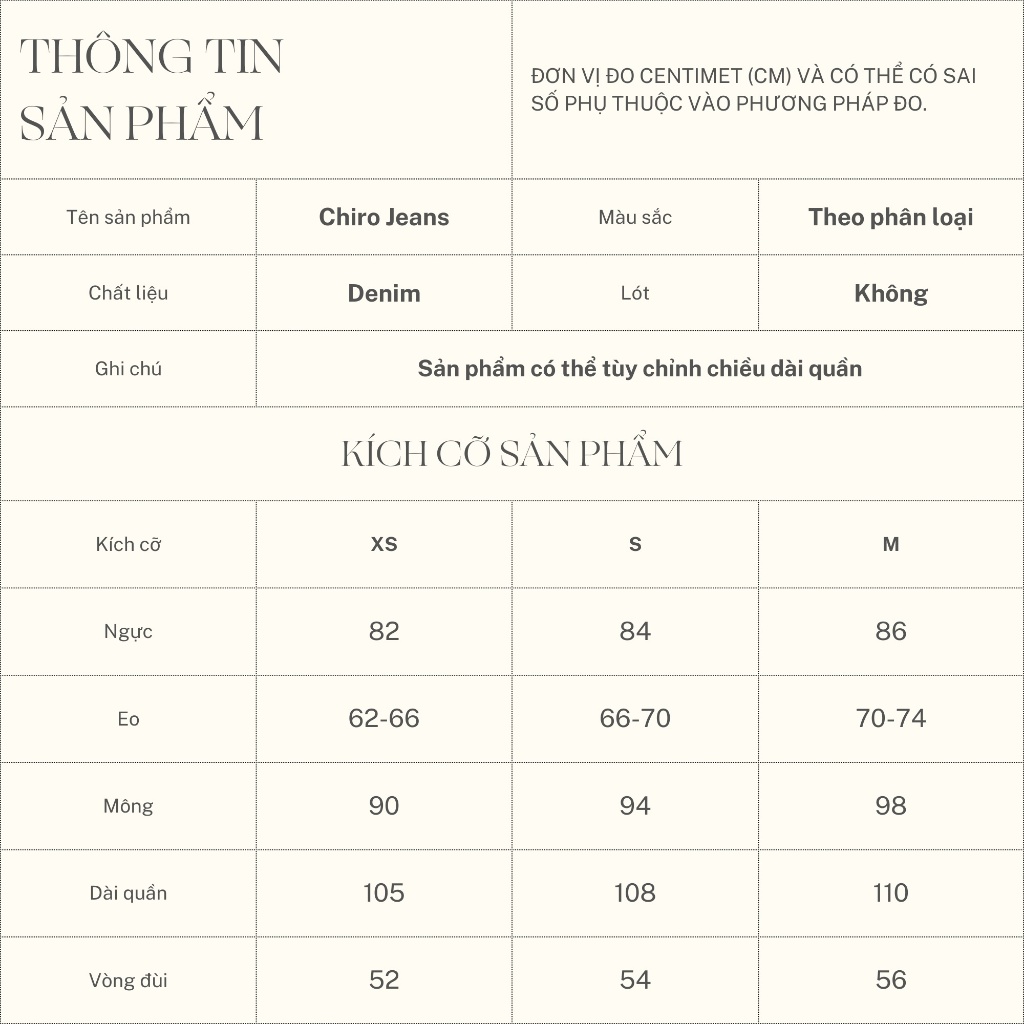Click the Dài quần value 110
Screen dimensions: 1024x1024
[x=891, y=892]
